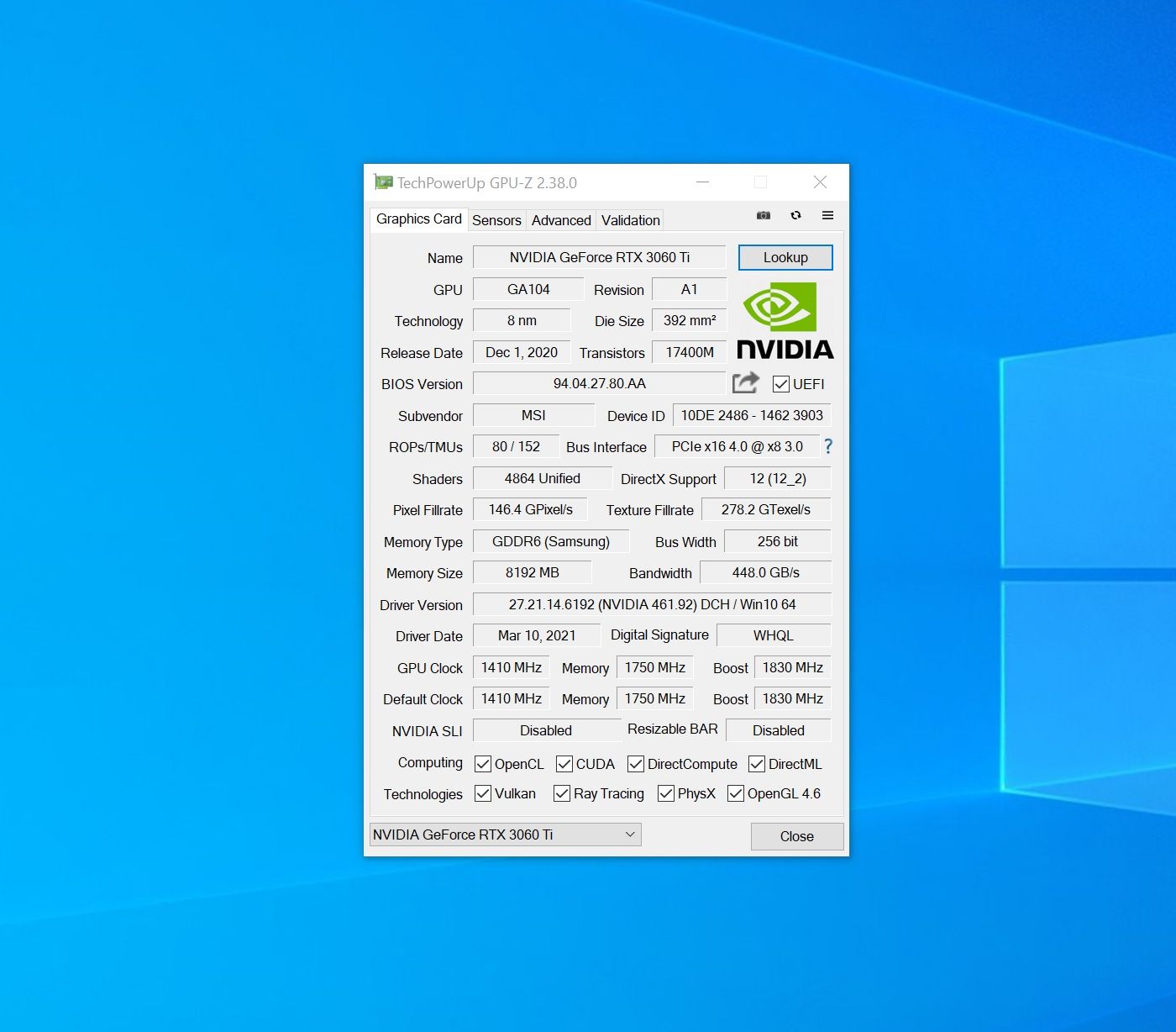The image size is (1176, 1032).
Task: Open the hamburger menu icon
Action: pyautogui.click(x=827, y=215)
